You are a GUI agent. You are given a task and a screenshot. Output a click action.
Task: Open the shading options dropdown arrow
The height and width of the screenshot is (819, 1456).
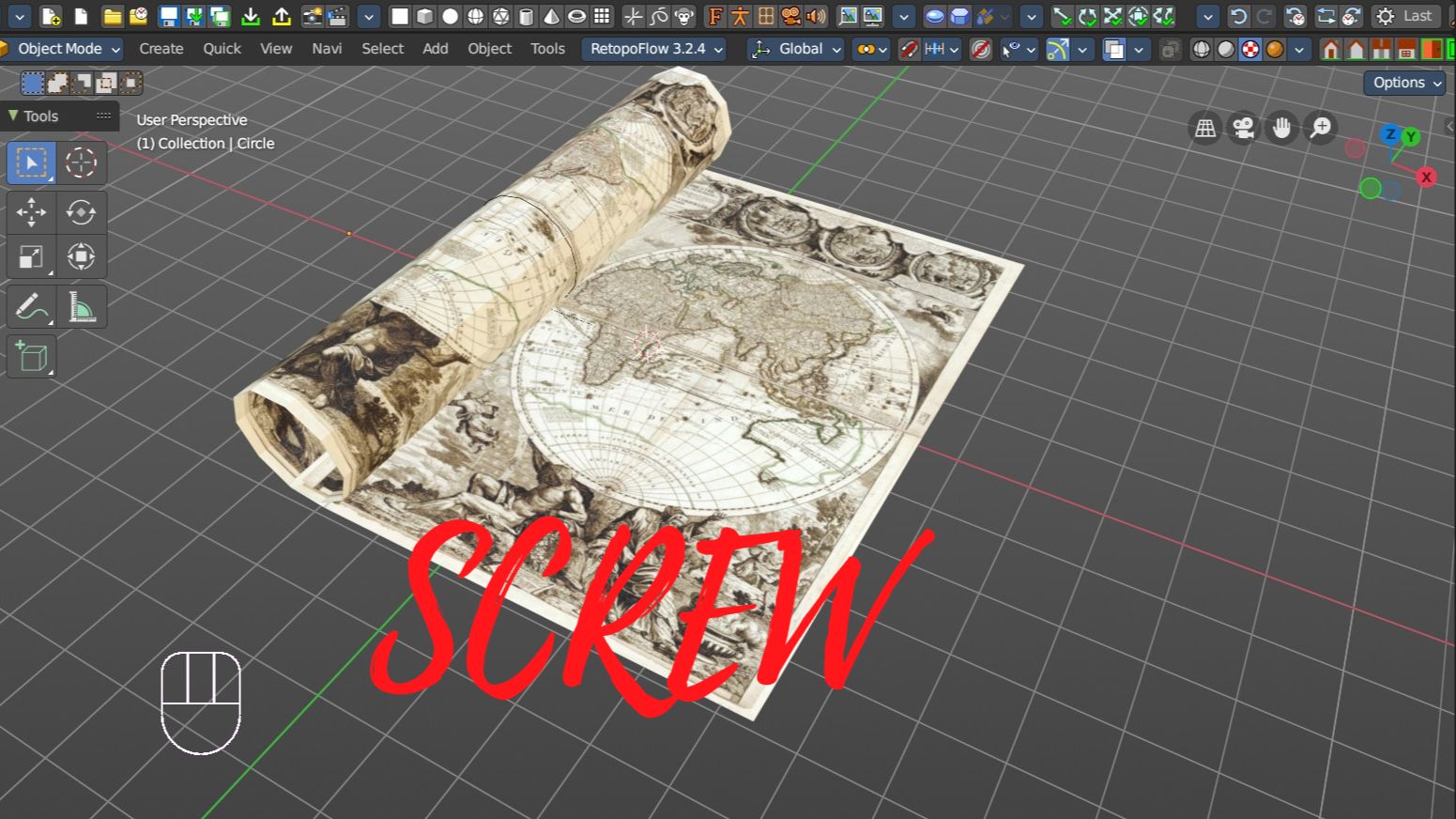click(x=1300, y=49)
